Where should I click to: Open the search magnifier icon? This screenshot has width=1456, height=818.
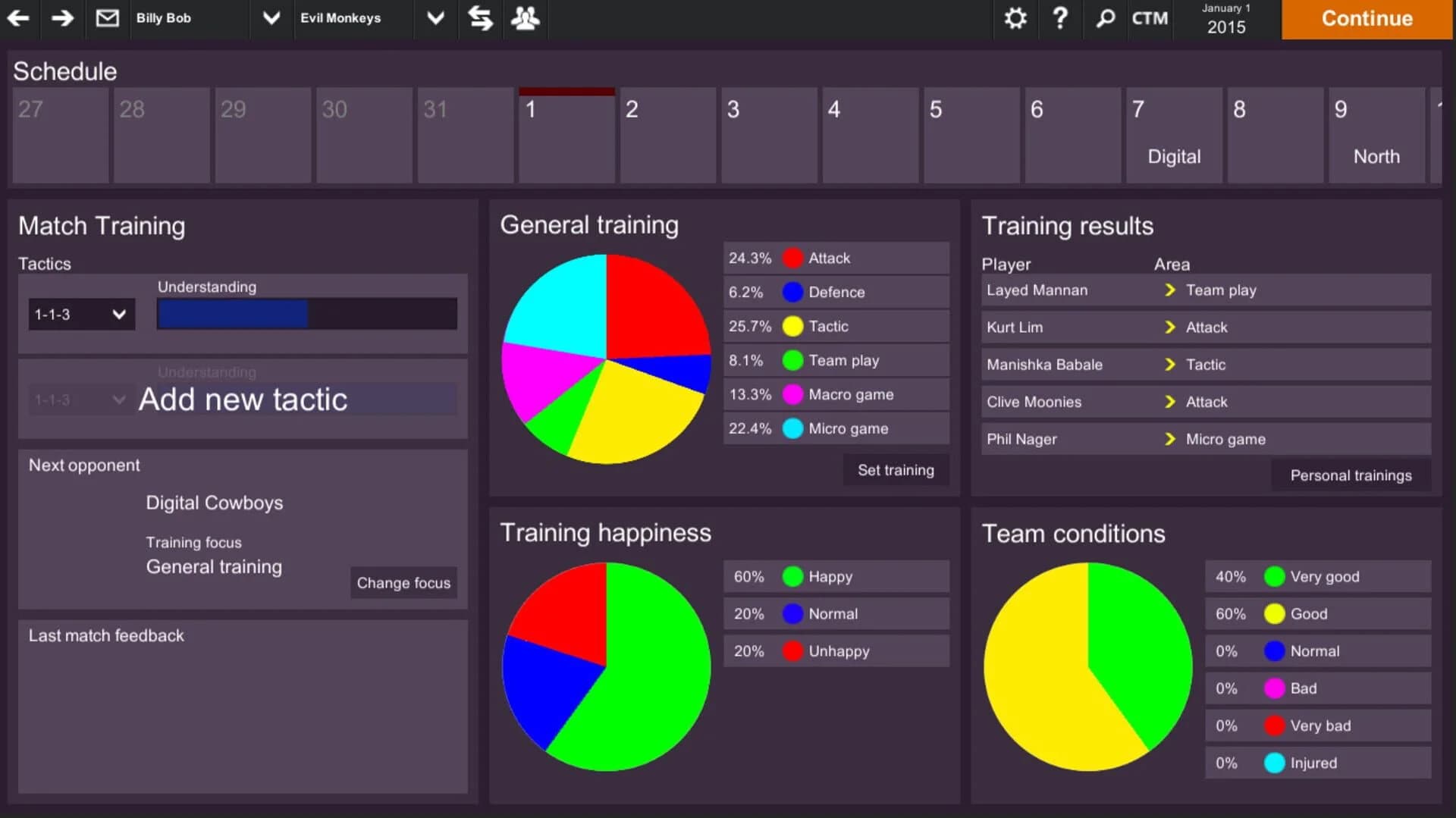click(x=1105, y=18)
